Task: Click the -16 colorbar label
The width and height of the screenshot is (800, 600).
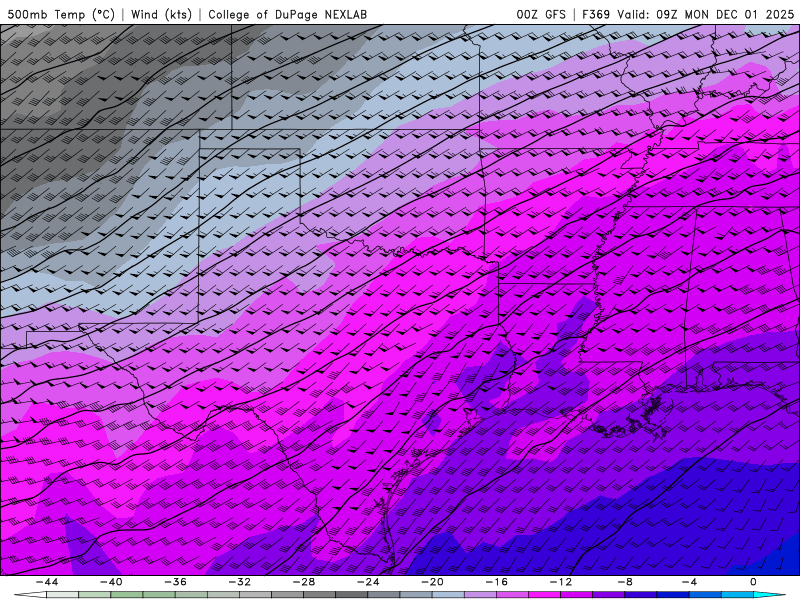Action: pyautogui.click(x=496, y=582)
